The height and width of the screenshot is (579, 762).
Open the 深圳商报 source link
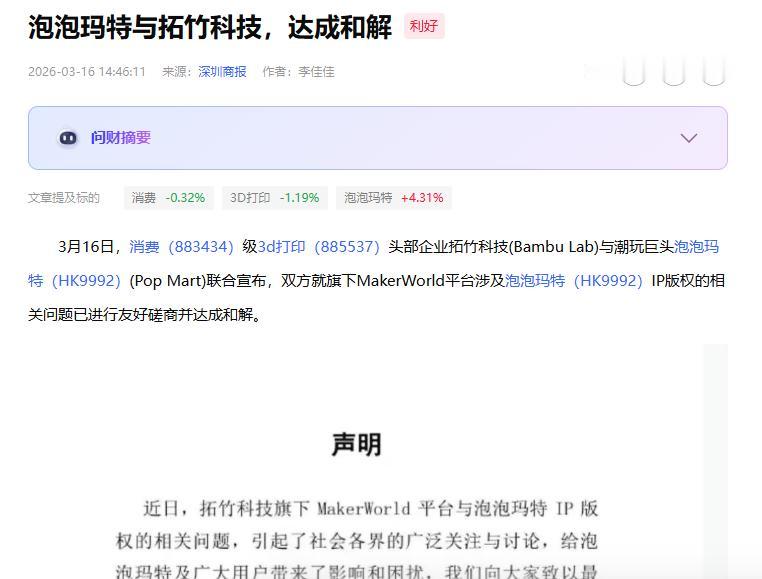[x=222, y=72]
